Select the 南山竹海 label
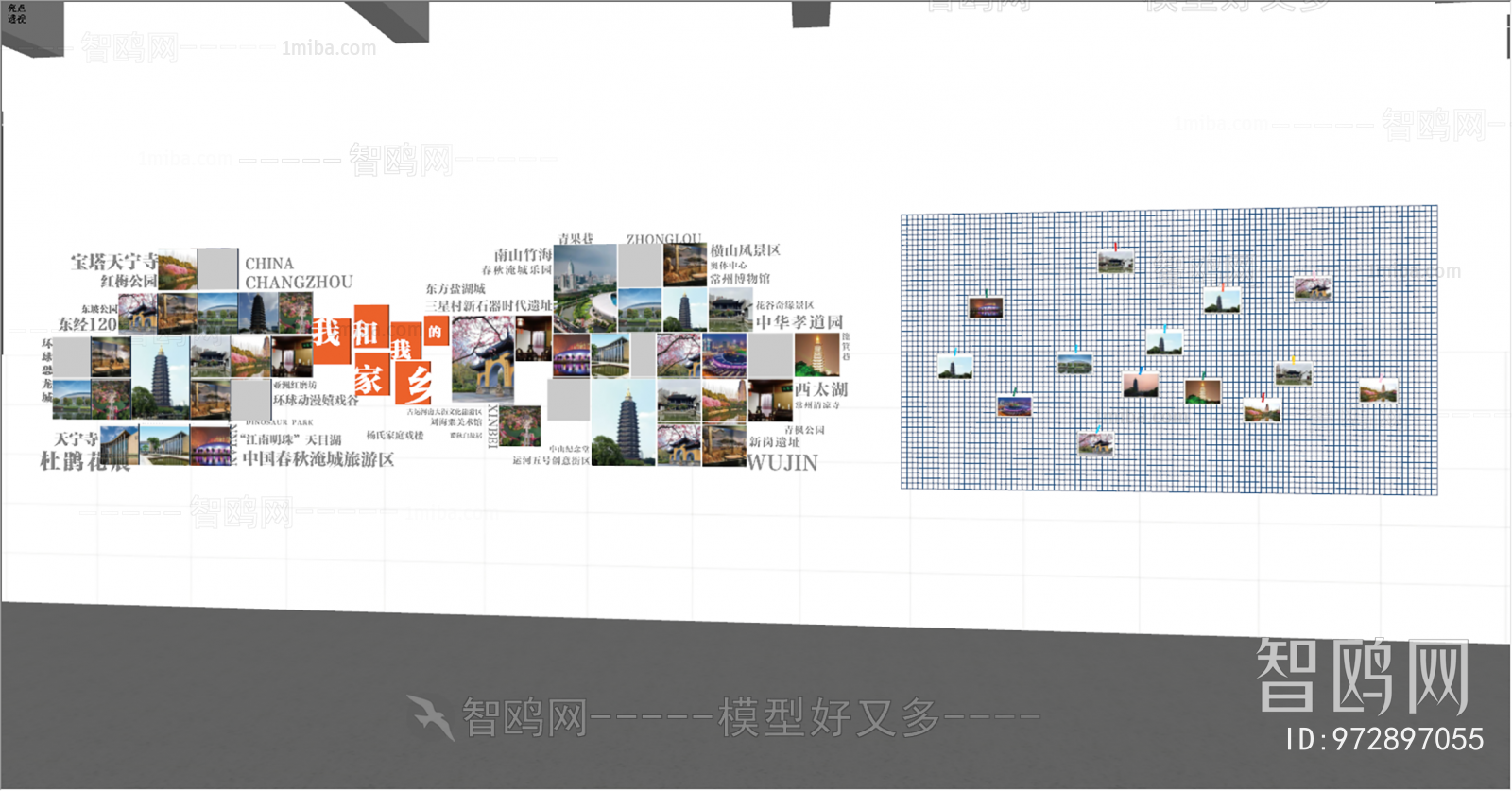Viewport: 1512px width, 791px height. click(x=523, y=254)
